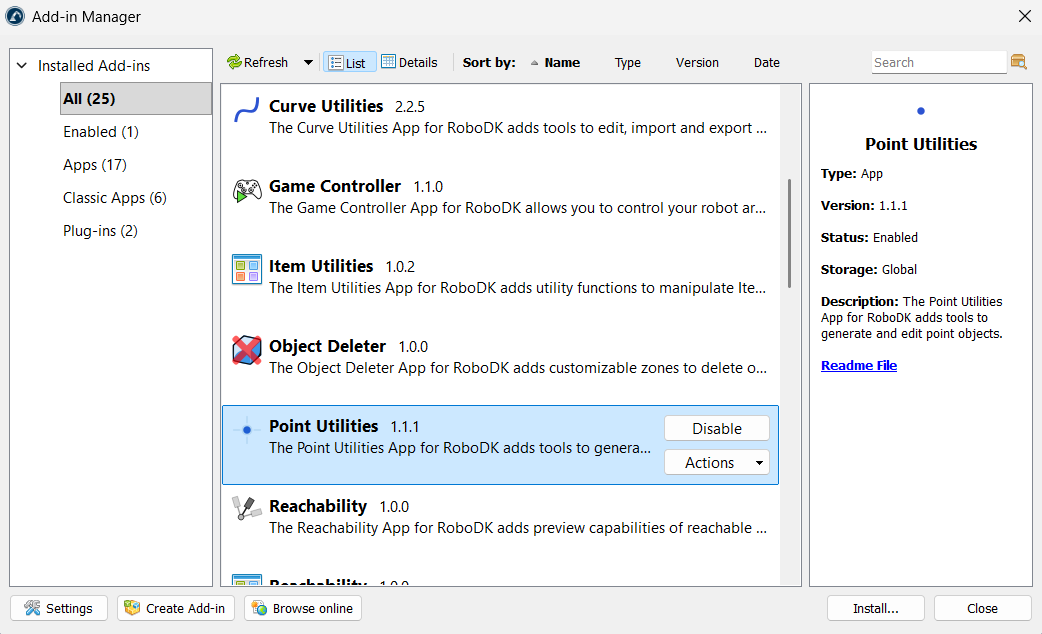Open the Refresh dropdown arrow
This screenshot has height=634, width=1042.
pyautogui.click(x=308, y=62)
